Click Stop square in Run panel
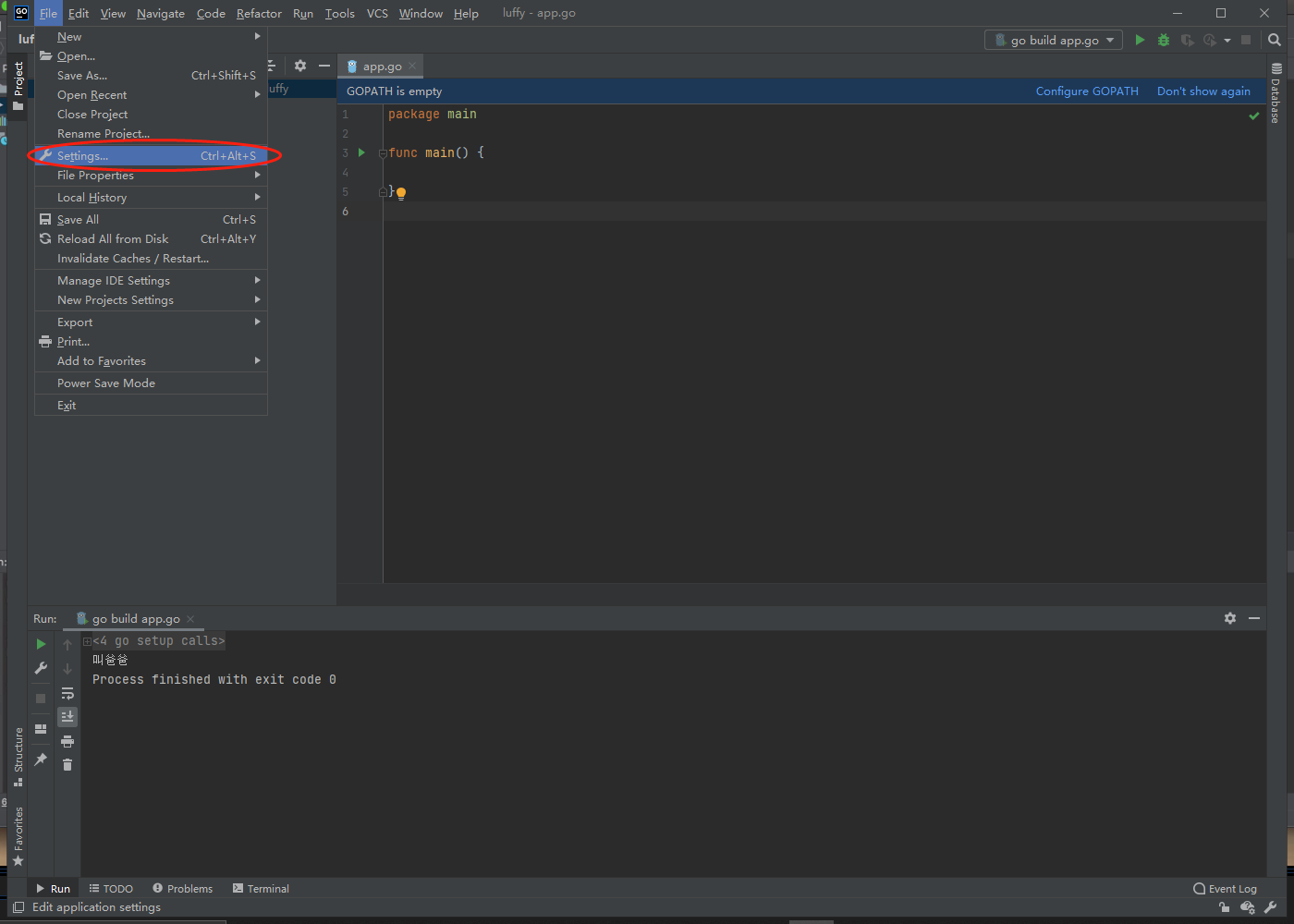Screen dimensions: 1294x924 (41, 699)
